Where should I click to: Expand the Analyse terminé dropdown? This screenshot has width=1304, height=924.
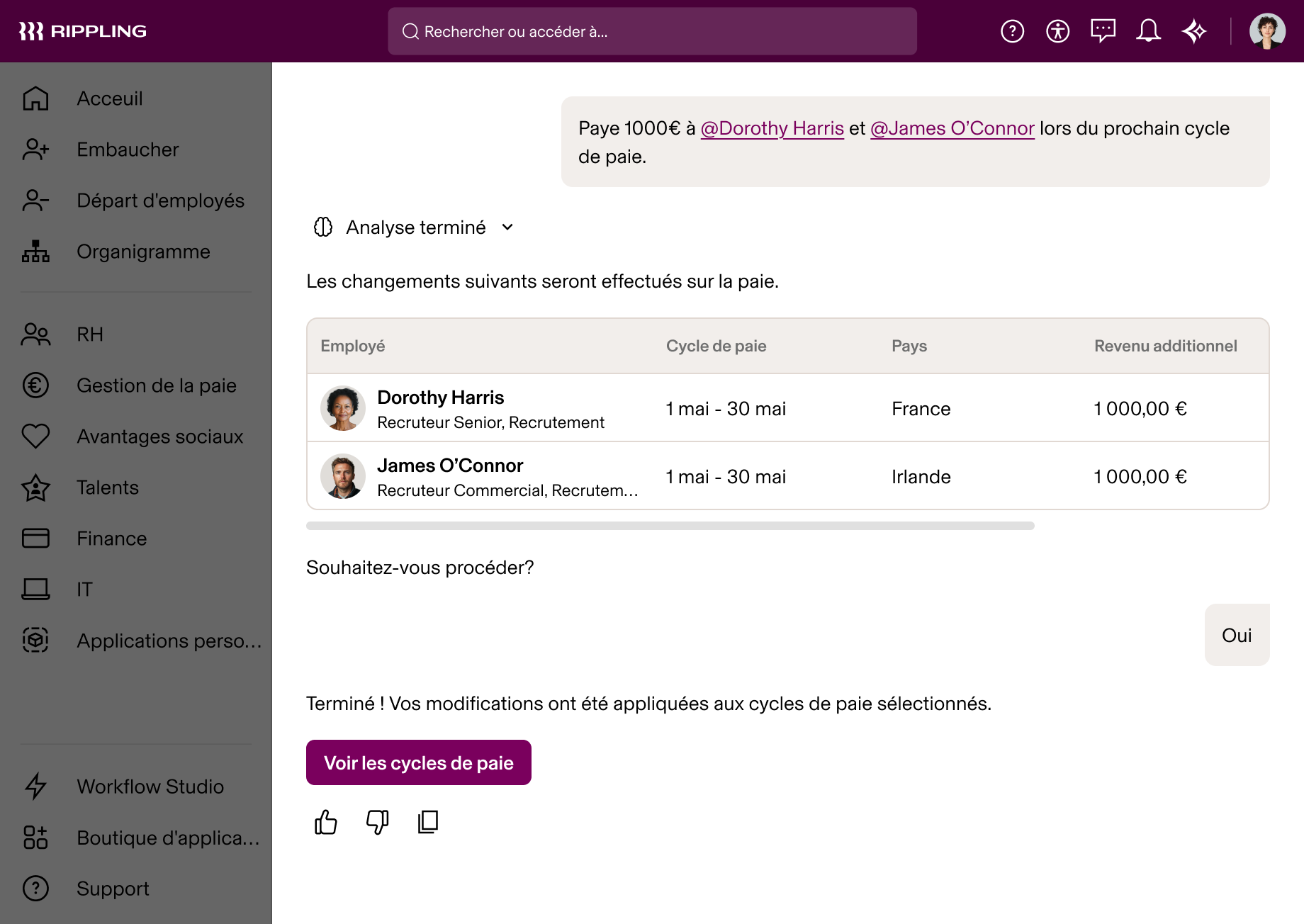[x=507, y=227]
